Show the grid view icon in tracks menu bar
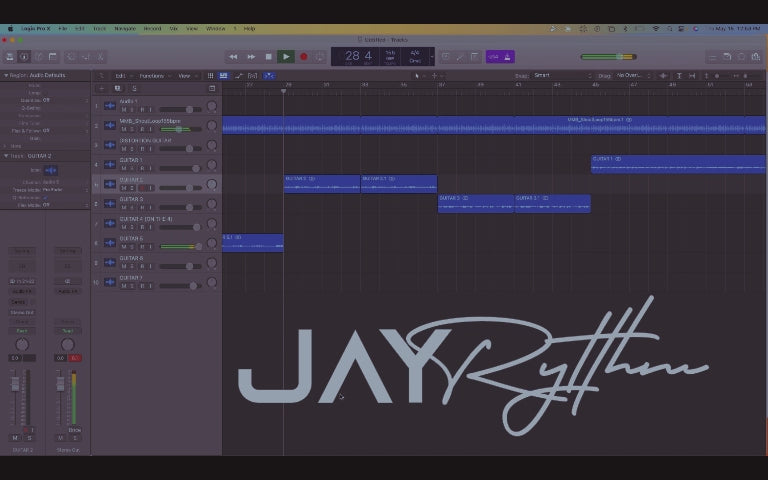Screen dimensions: 768x480 210,76
